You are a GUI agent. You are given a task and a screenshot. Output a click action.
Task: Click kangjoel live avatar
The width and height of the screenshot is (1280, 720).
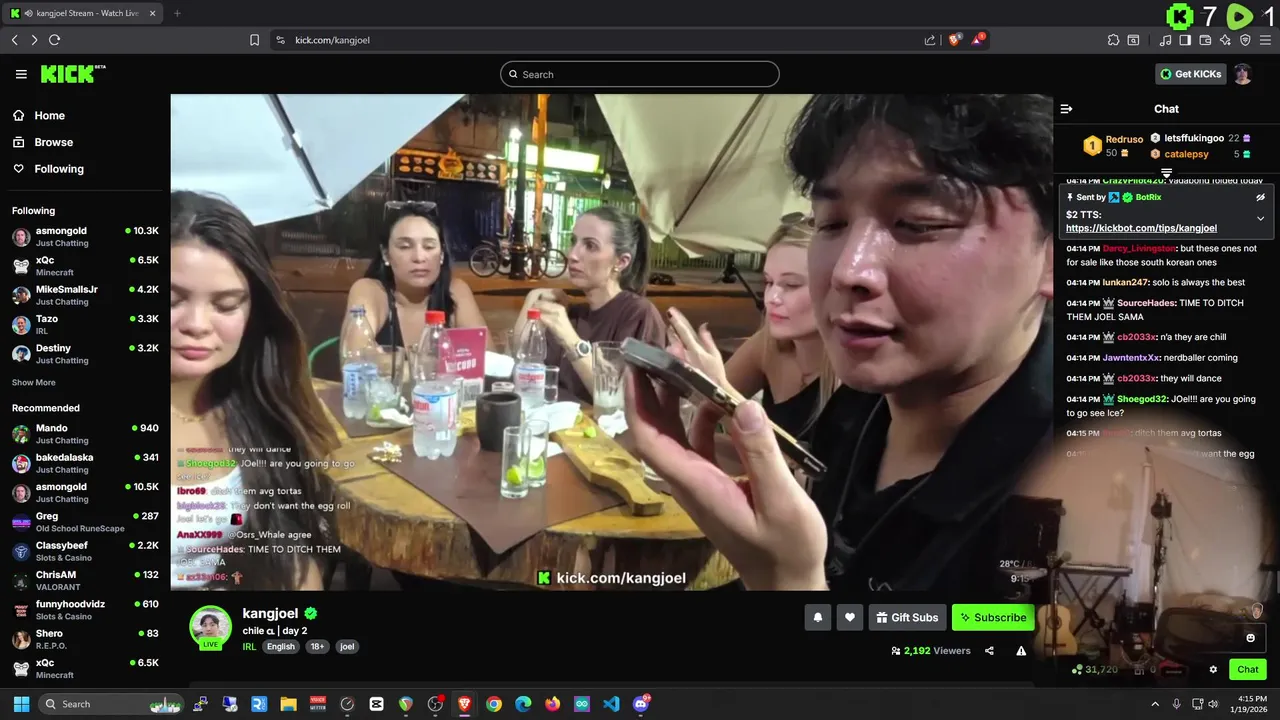(211, 627)
